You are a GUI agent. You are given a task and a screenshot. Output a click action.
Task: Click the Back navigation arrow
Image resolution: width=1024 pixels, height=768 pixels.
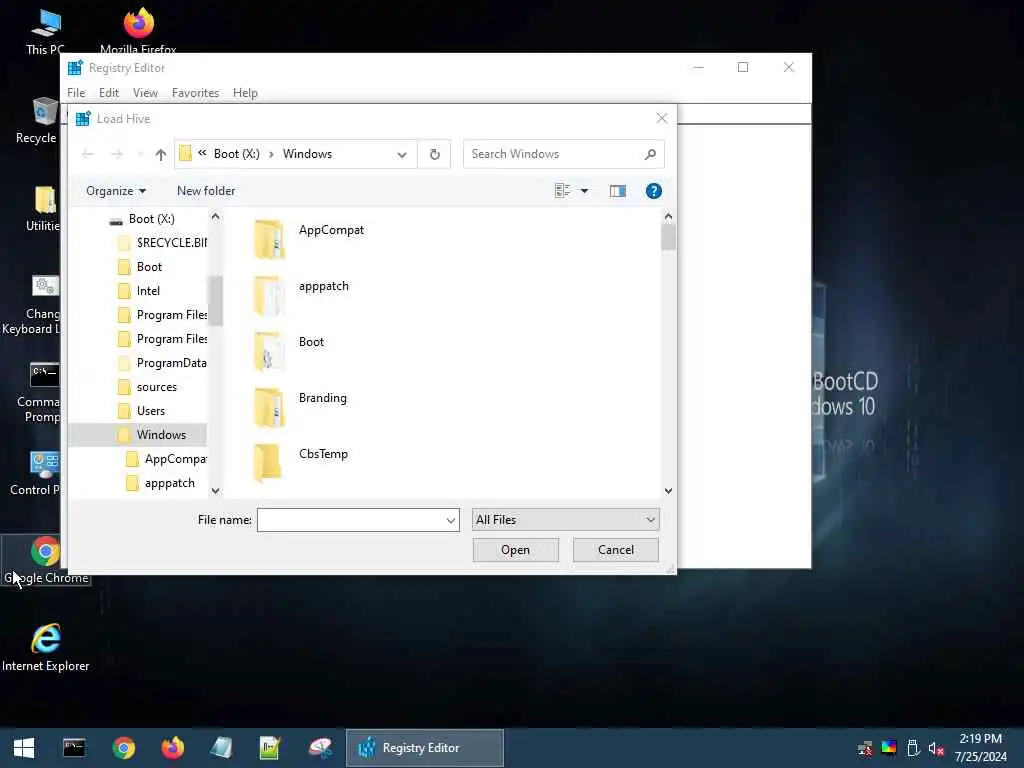pos(88,154)
